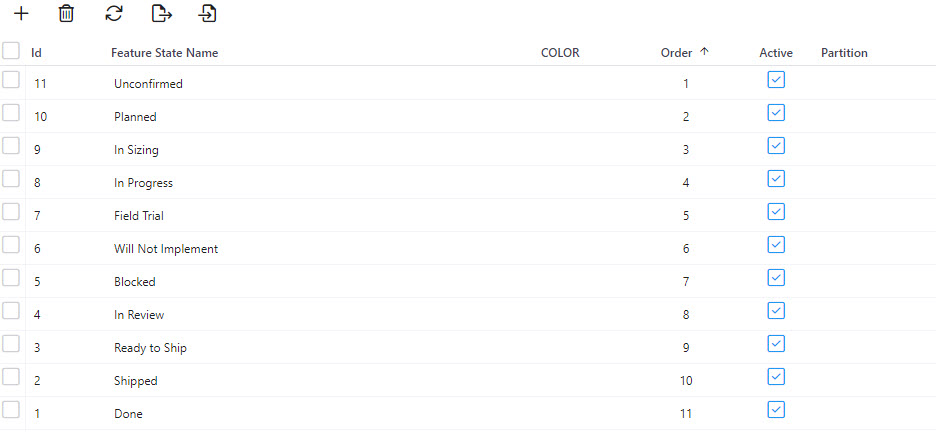This screenshot has width=936, height=434.
Task: Click the export icon in toolbar
Action: coord(161,14)
